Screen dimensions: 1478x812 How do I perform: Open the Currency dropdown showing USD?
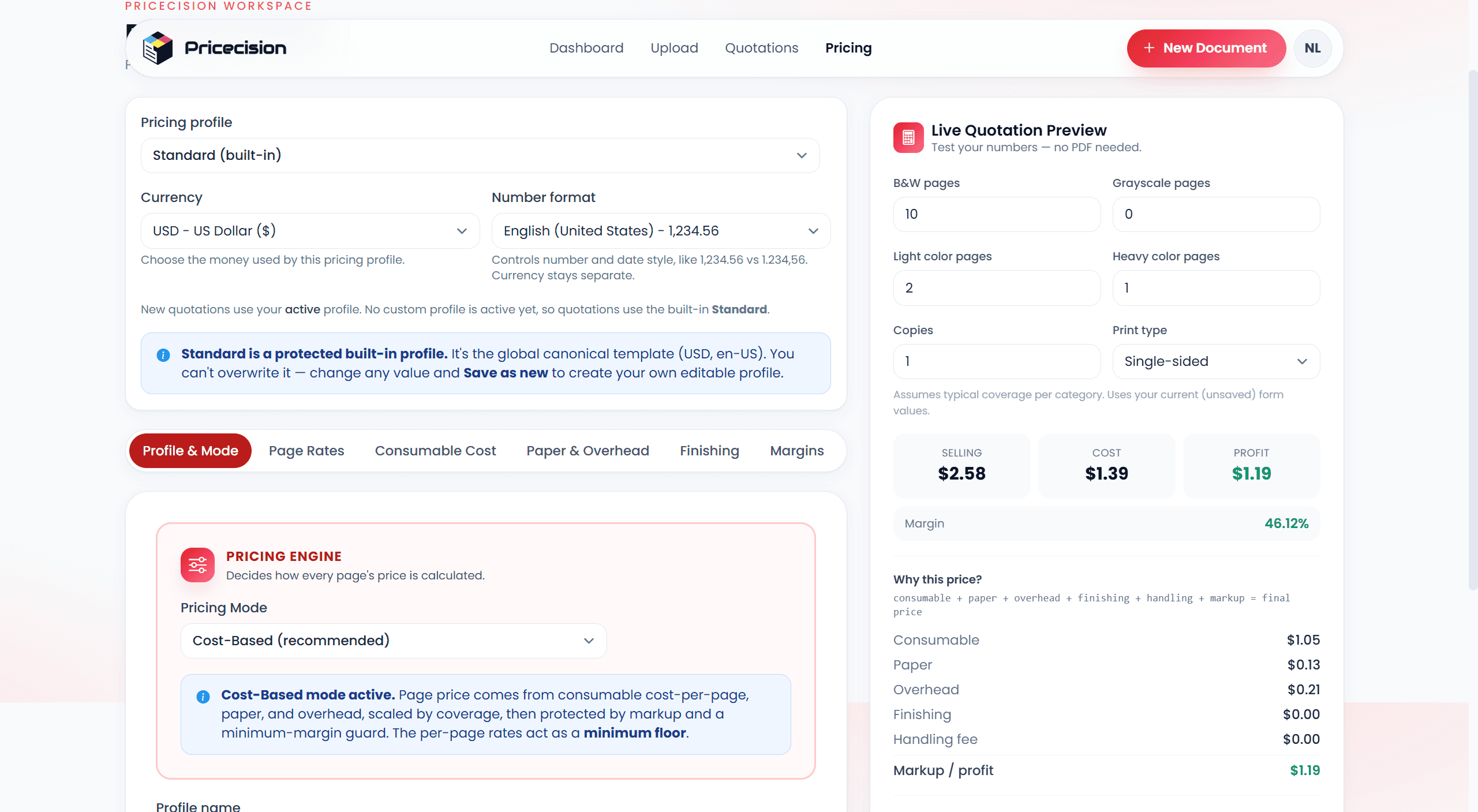[310, 231]
